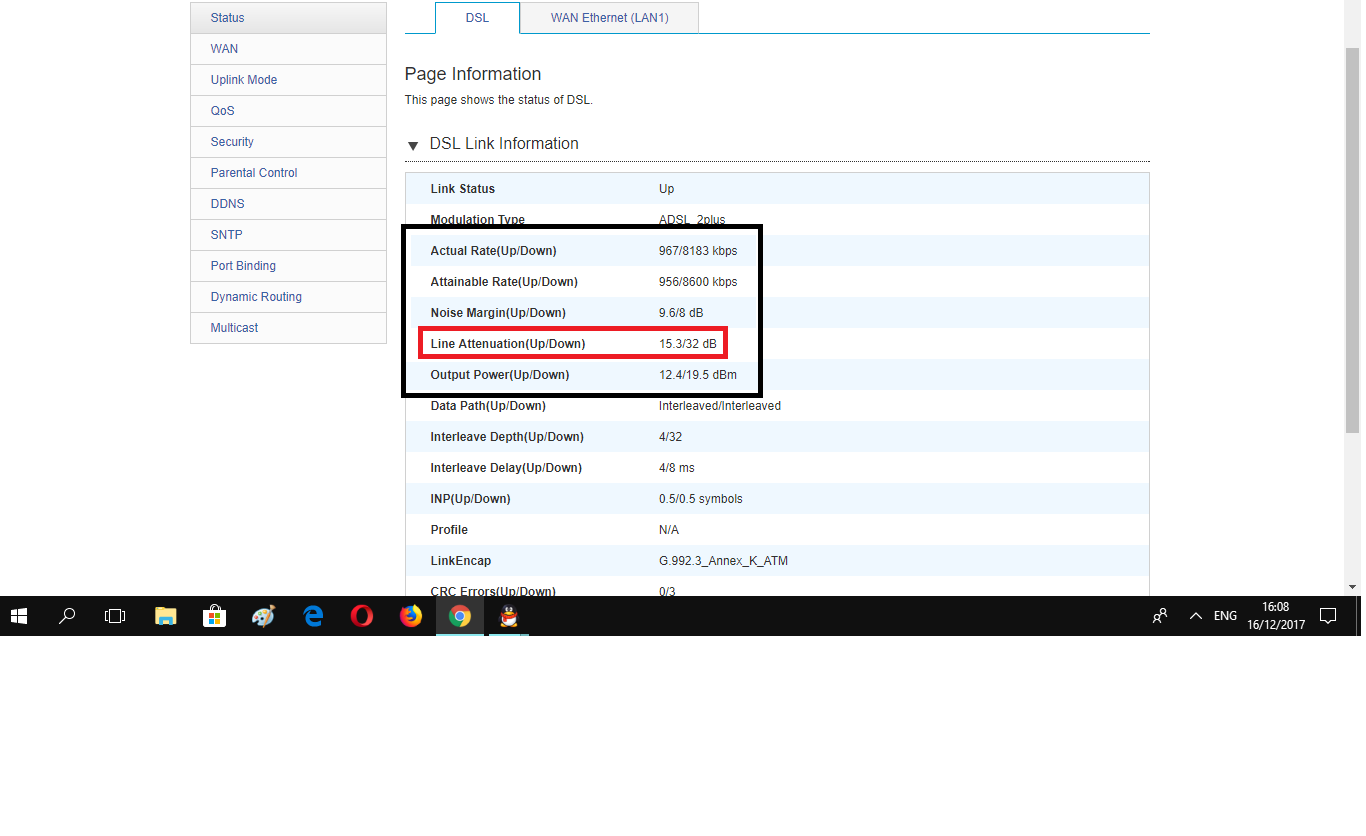Switch to WAN Ethernet (LAN1) tab
Image resolution: width=1366 pixels, height=836 pixels.
pos(609,18)
